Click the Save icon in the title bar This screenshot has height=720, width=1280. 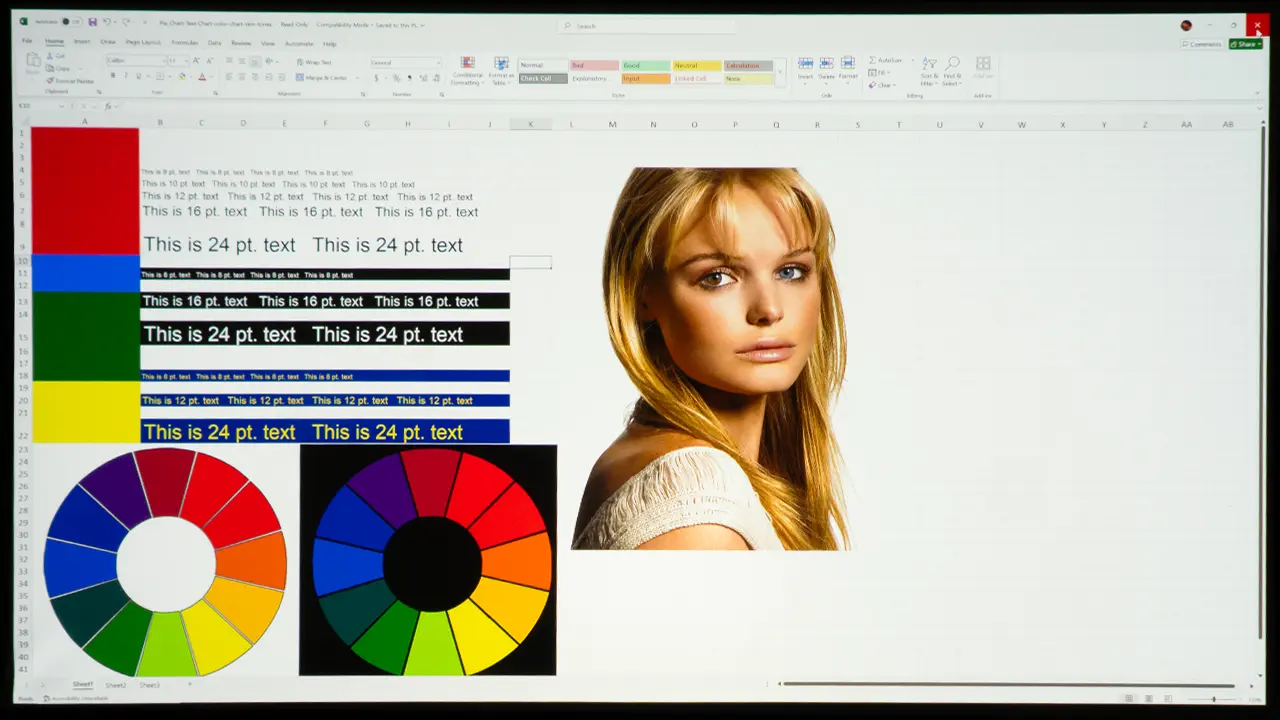pyautogui.click(x=92, y=22)
